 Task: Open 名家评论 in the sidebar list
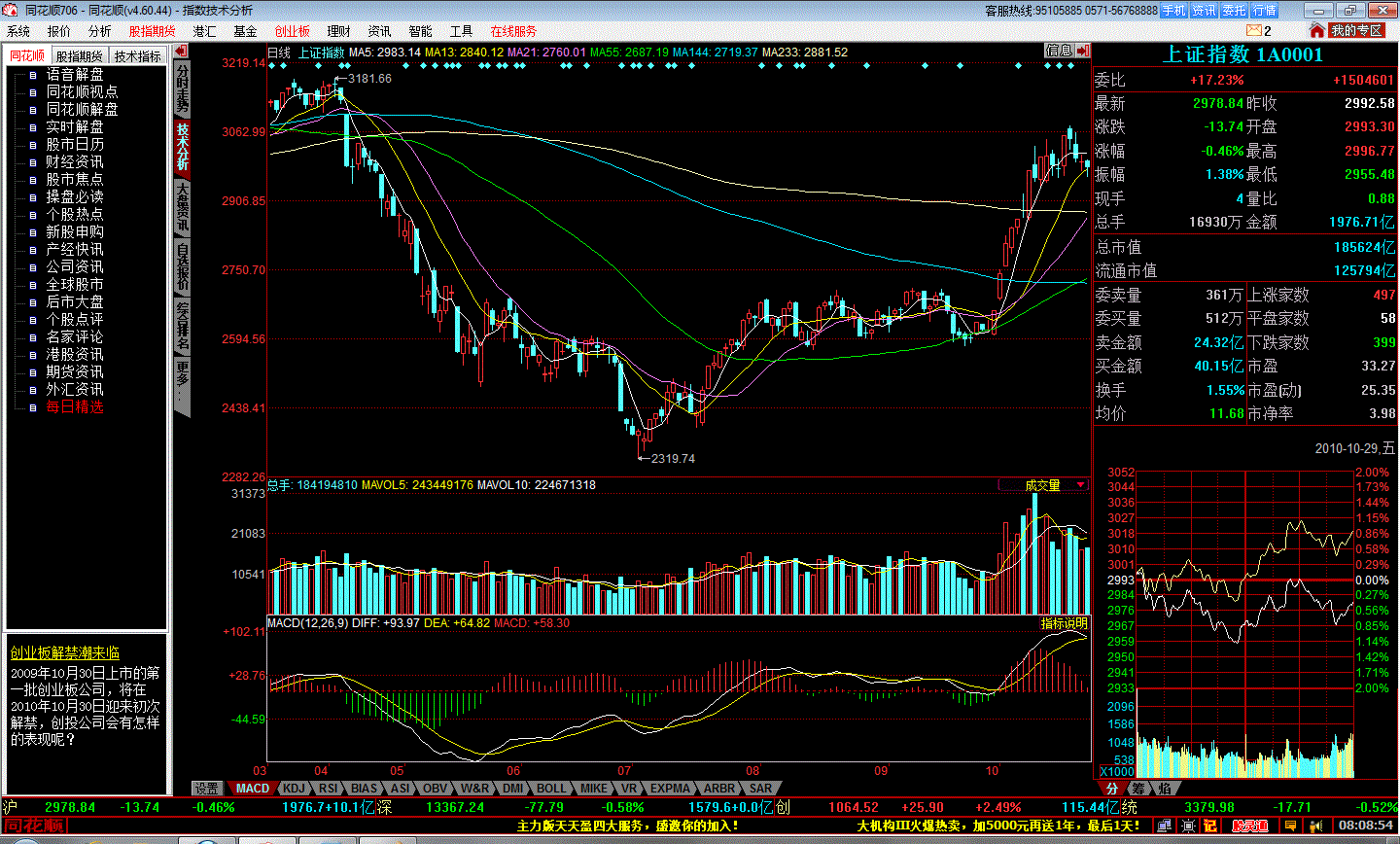pyautogui.click(x=75, y=336)
